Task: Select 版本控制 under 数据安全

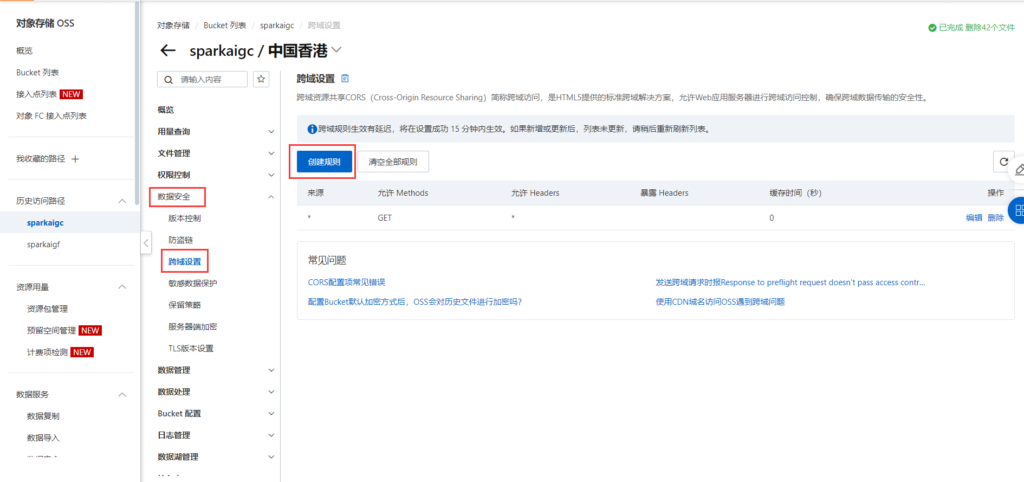Action: point(184,218)
